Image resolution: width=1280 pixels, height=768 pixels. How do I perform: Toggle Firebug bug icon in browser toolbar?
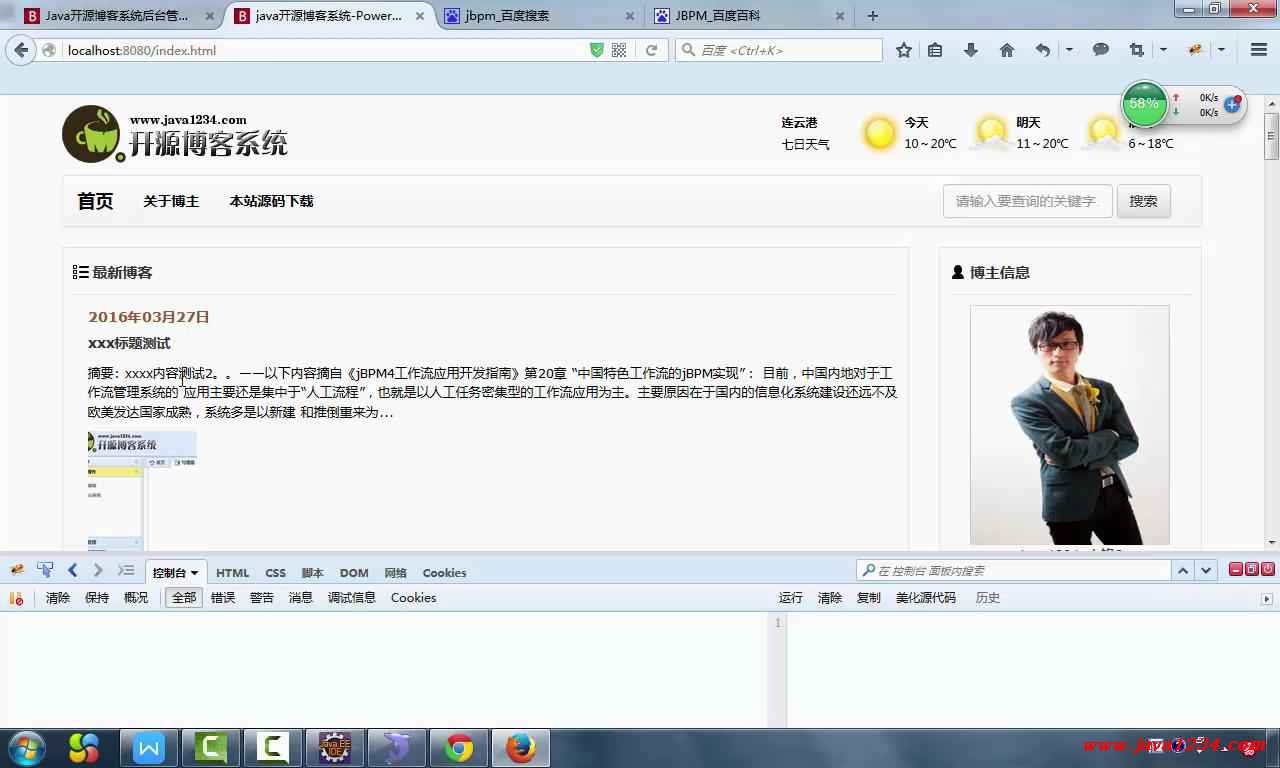(x=1195, y=50)
